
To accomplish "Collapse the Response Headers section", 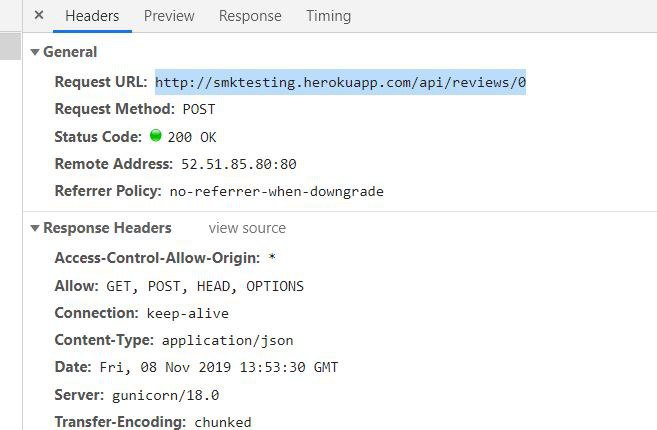I will [x=35, y=228].
